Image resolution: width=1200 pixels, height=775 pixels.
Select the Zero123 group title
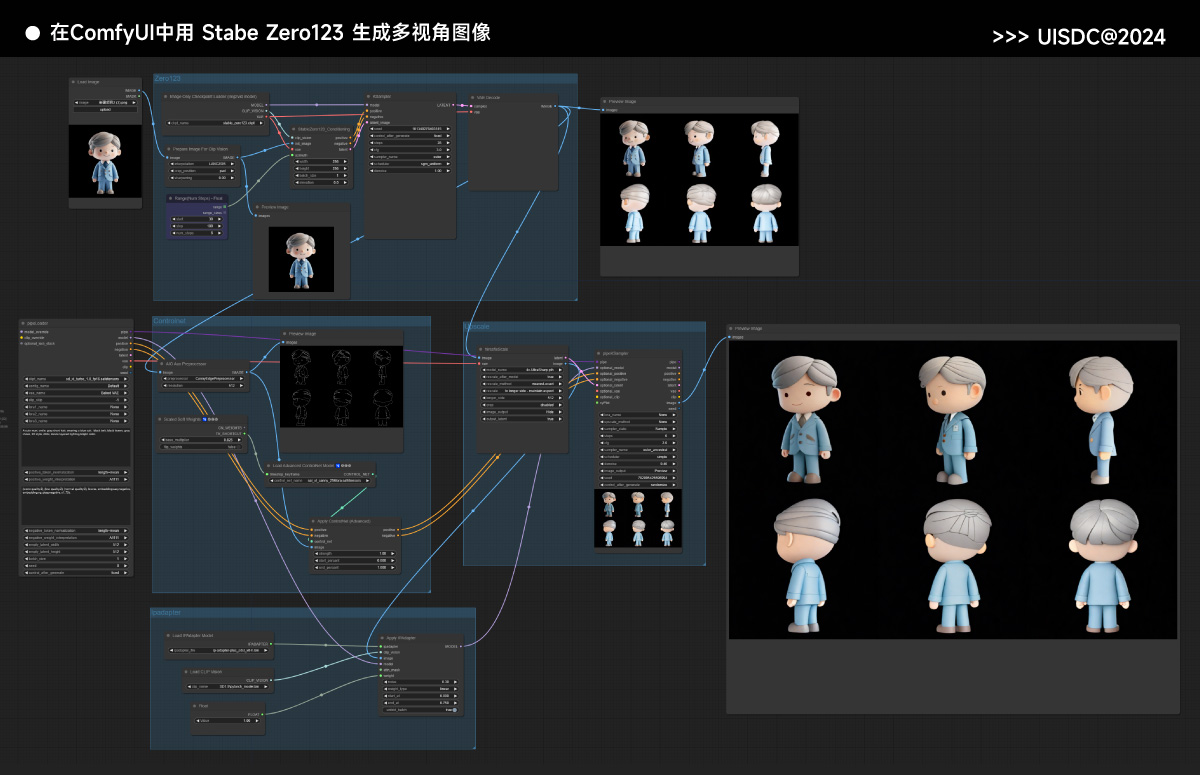point(168,78)
